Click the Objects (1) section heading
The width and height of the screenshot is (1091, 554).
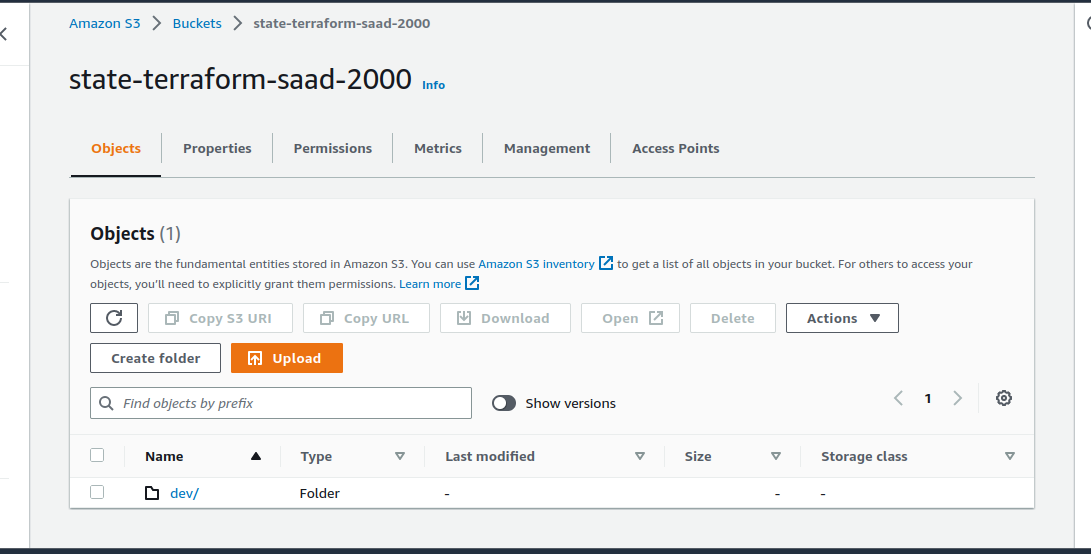(136, 234)
